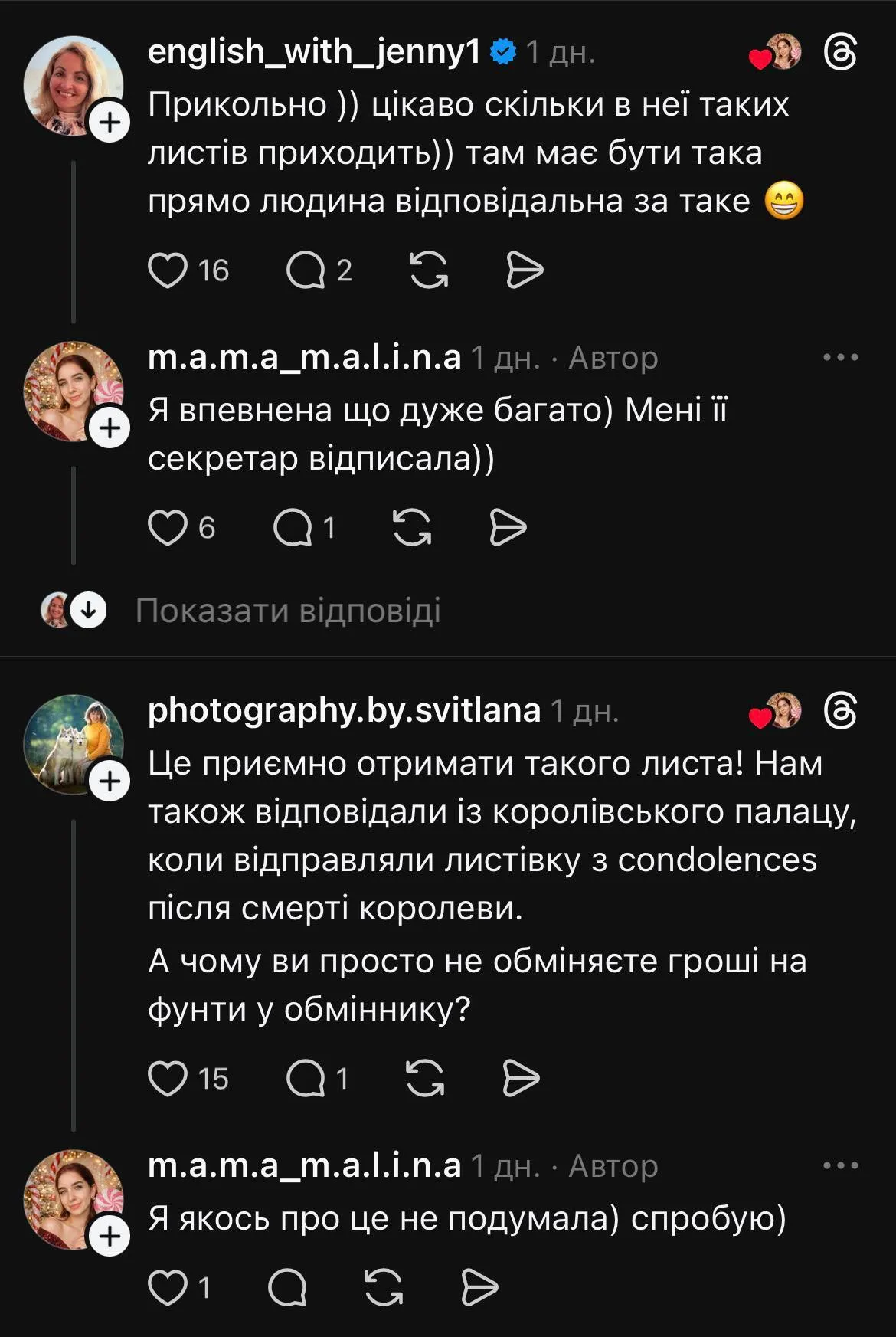Screen dimensions: 896x1337
Task: Reply to photography.by.svitlana's comment
Action: point(306,1079)
